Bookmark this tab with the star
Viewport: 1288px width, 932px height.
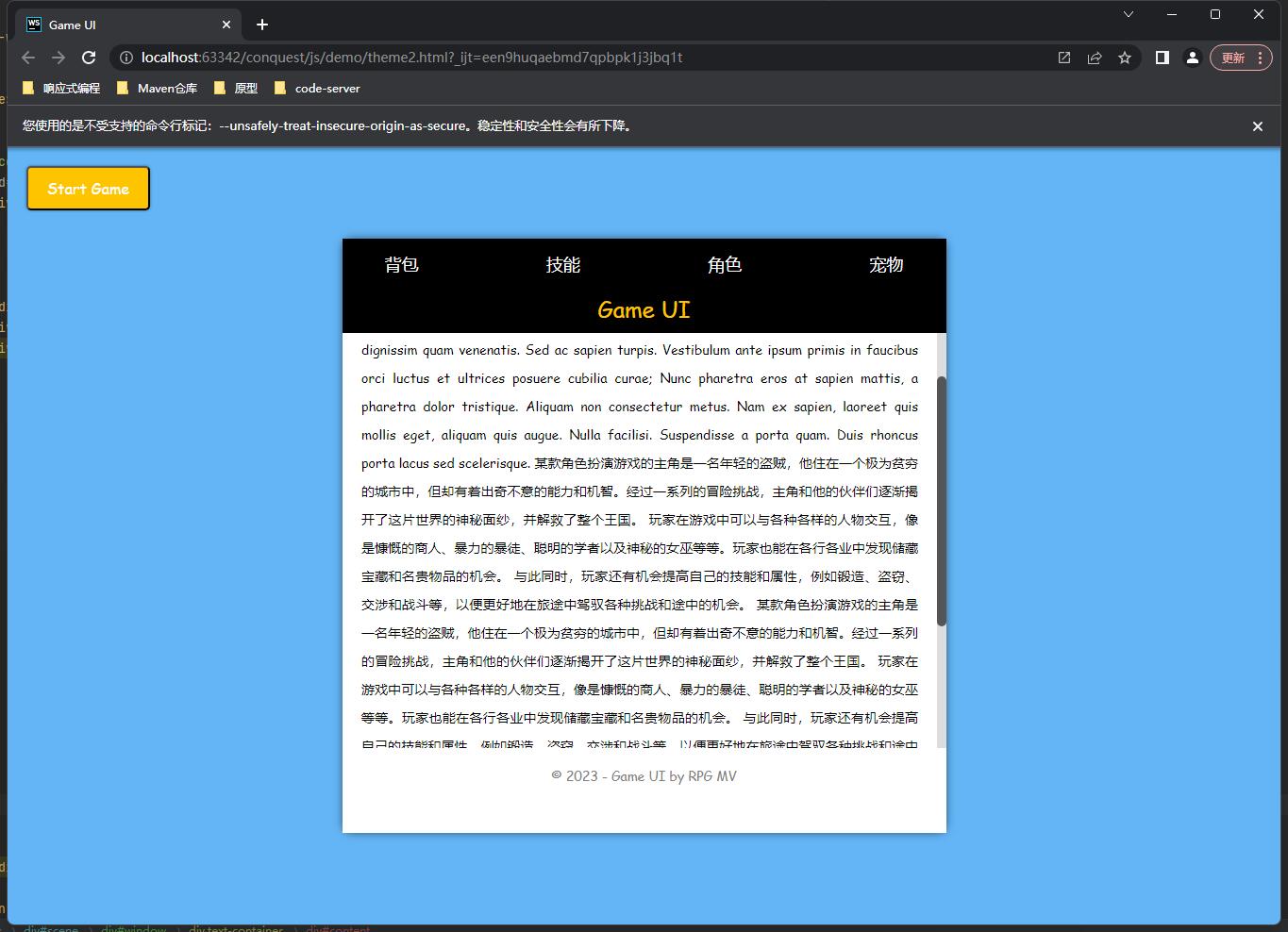tap(1125, 58)
